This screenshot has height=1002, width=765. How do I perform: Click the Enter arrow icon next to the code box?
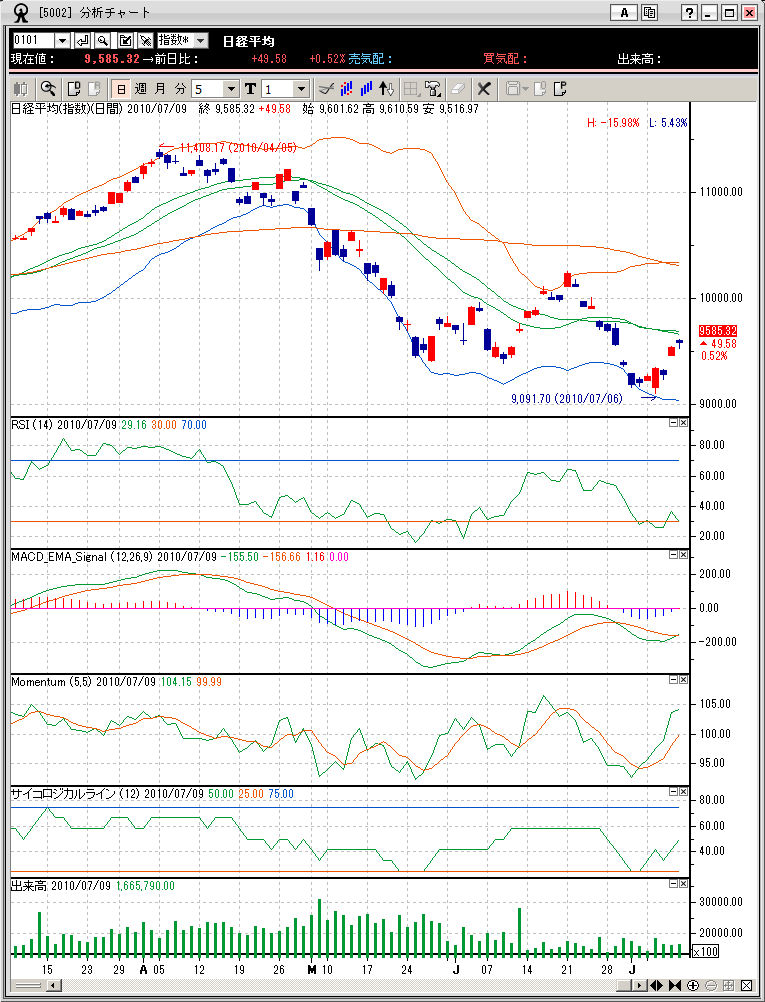click(x=82, y=40)
